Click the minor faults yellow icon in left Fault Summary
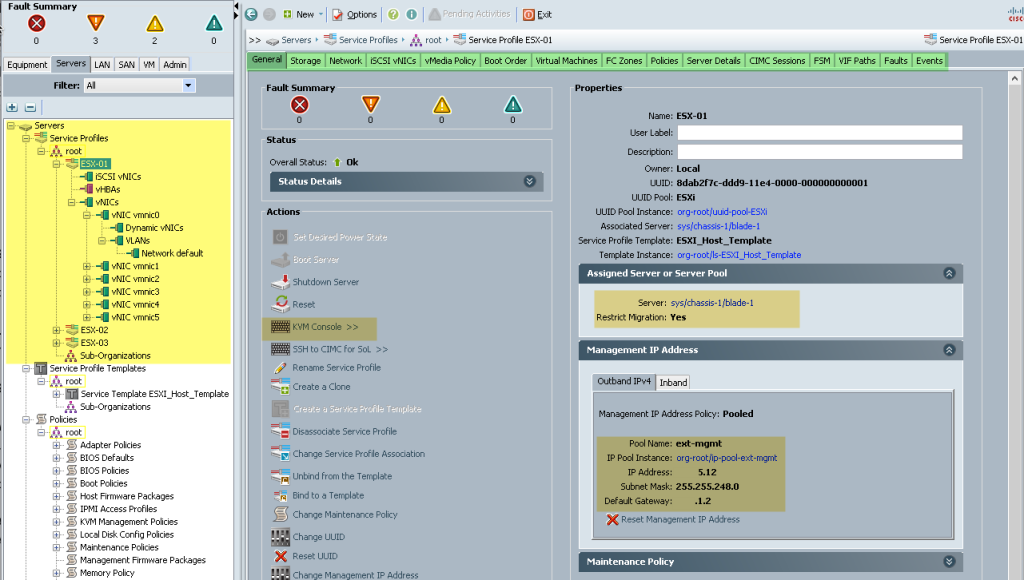Image resolution: width=1024 pixels, height=580 pixels. click(155, 24)
